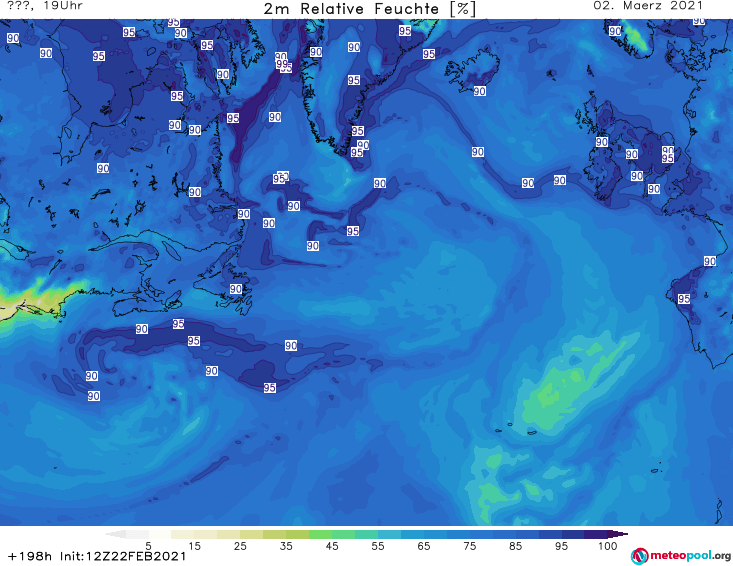Viewport: 733px width, 566px height.
Task: Click the map title '2m Relative Feuchte [%]'
Action: (369, 9)
